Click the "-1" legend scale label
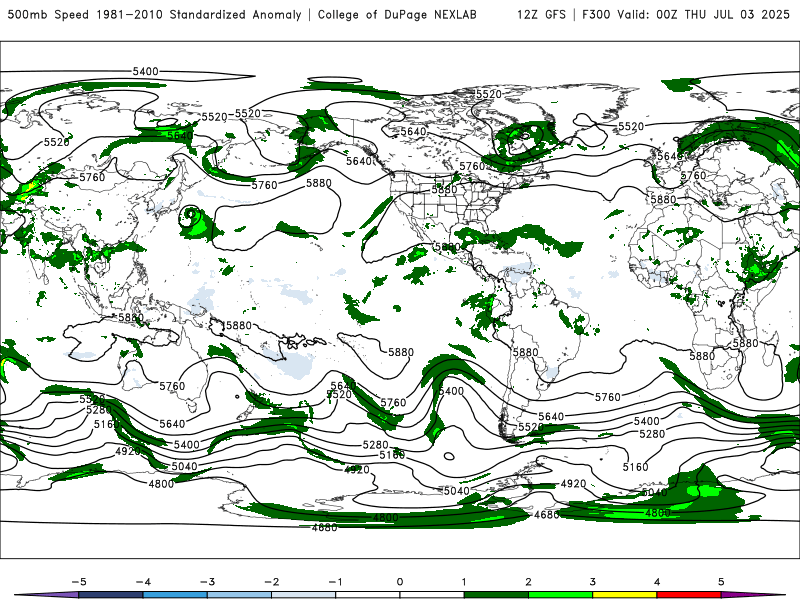Screen dimensions: 800x600 (336, 582)
